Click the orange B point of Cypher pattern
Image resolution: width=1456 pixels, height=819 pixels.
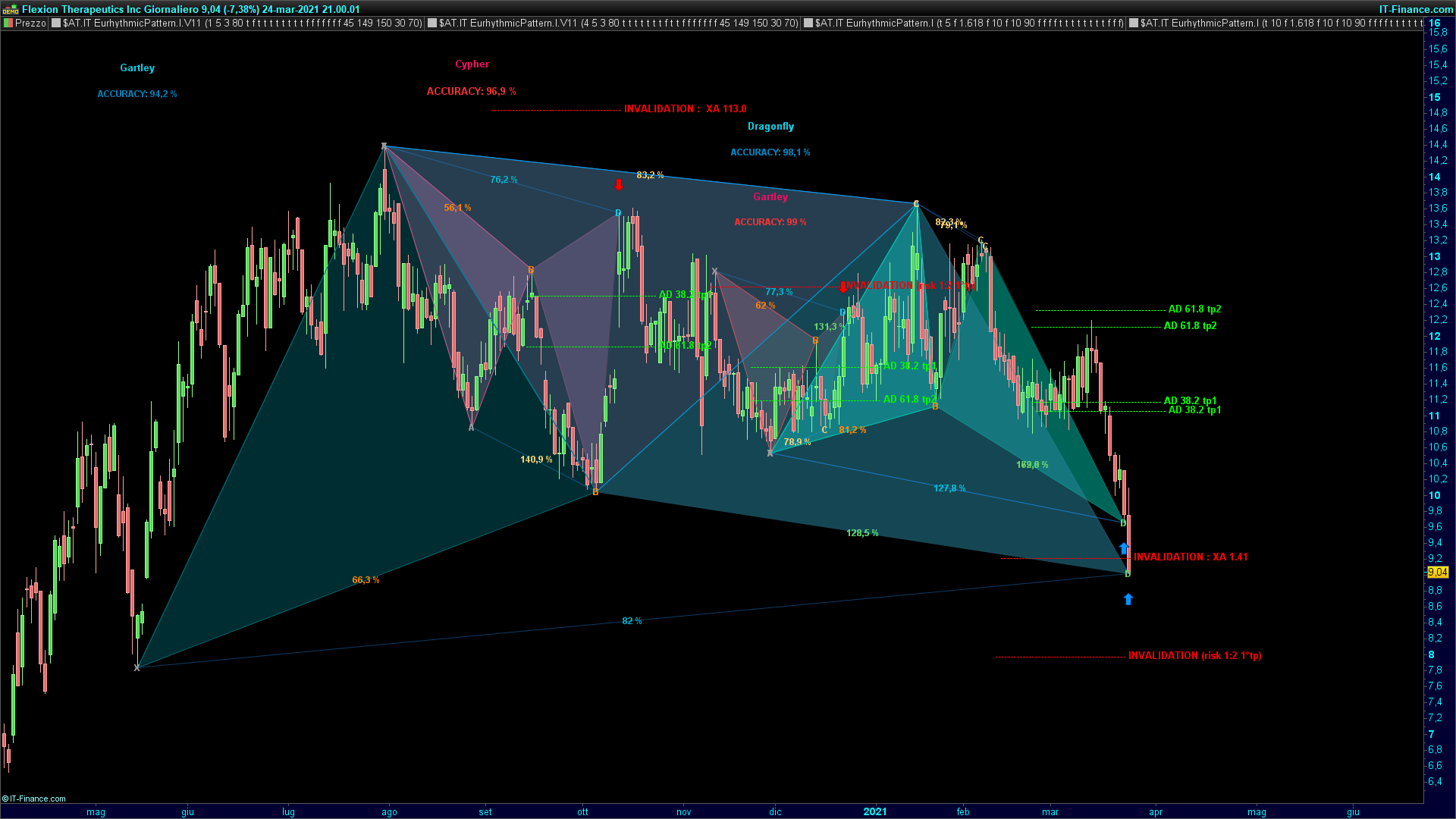pyautogui.click(x=531, y=270)
